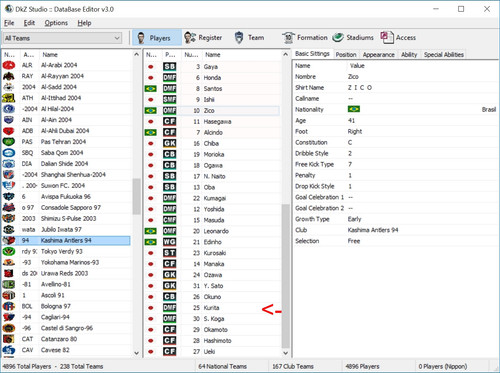Viewport: 500px width, 373px height.
Task: Select Jubilo Iwata 97 in team list
Action: (61, 229)
